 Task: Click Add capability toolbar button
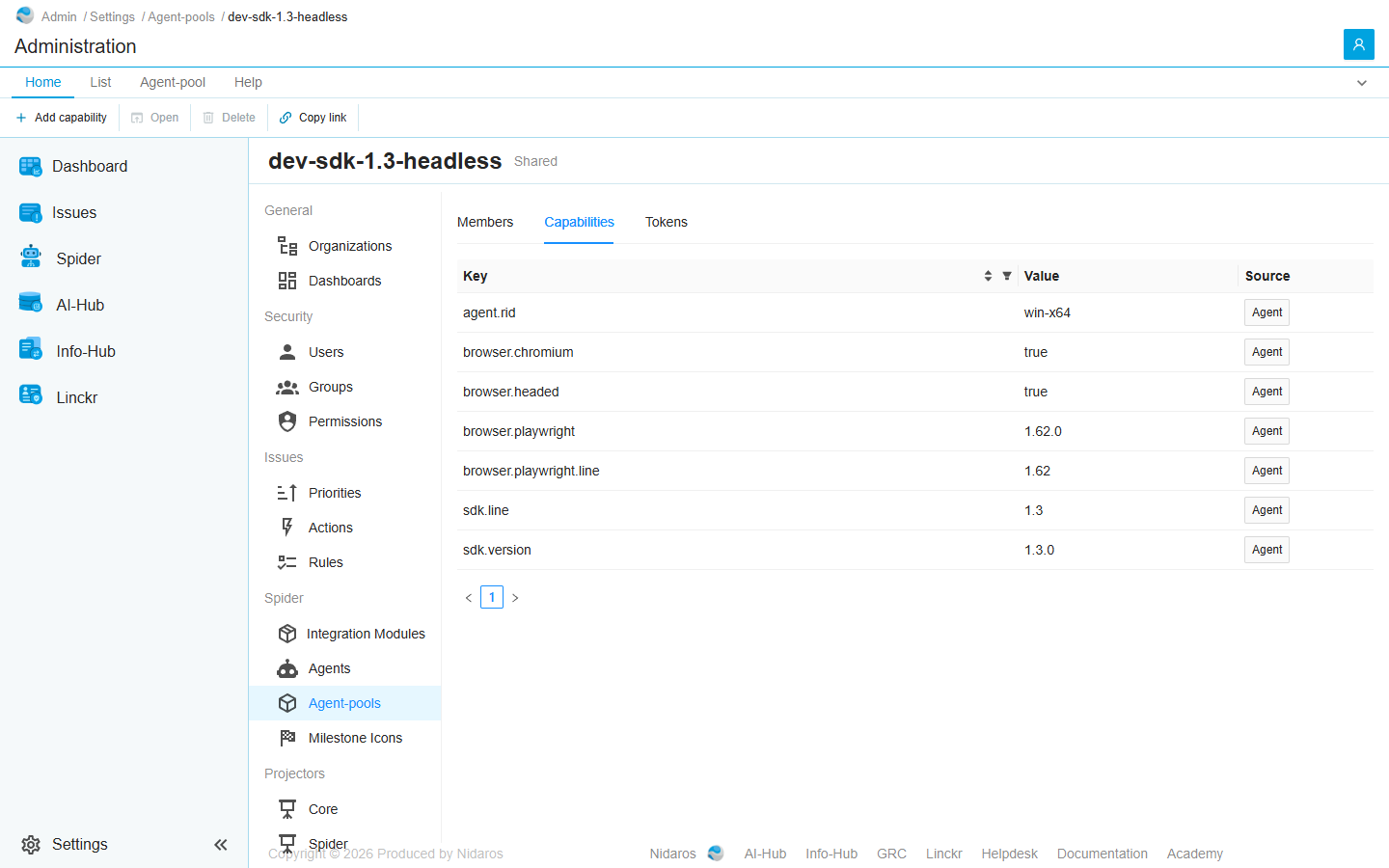62,118
